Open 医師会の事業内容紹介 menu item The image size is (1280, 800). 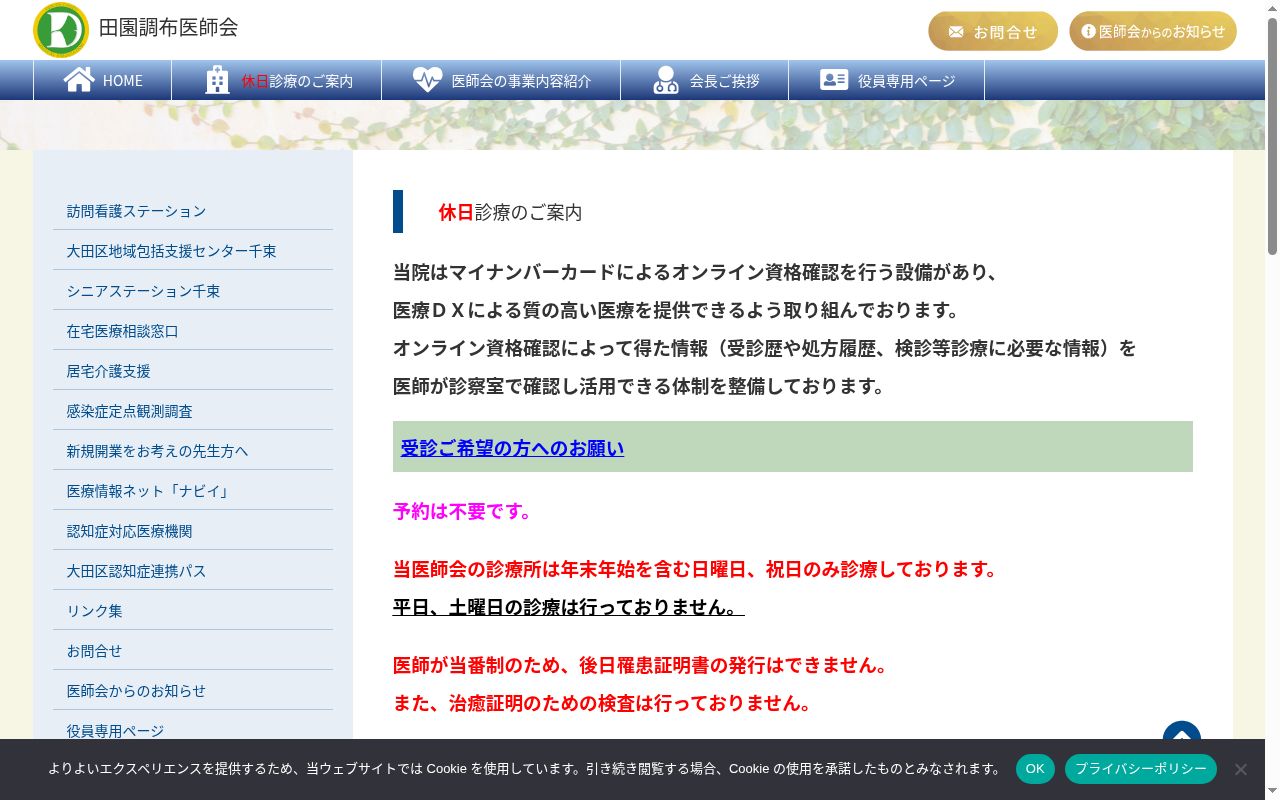point(501,80)
